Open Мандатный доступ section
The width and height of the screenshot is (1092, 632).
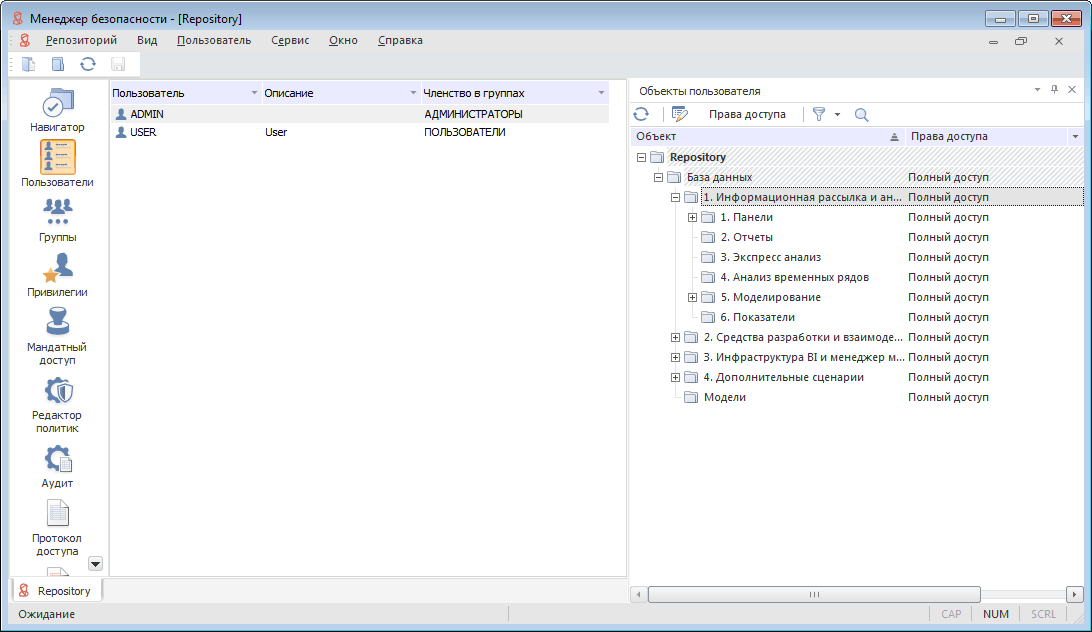tap(57, 334)
